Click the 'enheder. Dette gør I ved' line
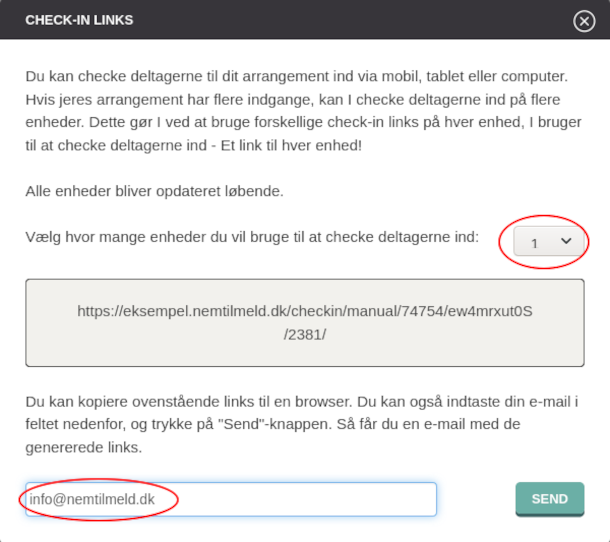The image size is (610, 542). (x=303, y=123)
